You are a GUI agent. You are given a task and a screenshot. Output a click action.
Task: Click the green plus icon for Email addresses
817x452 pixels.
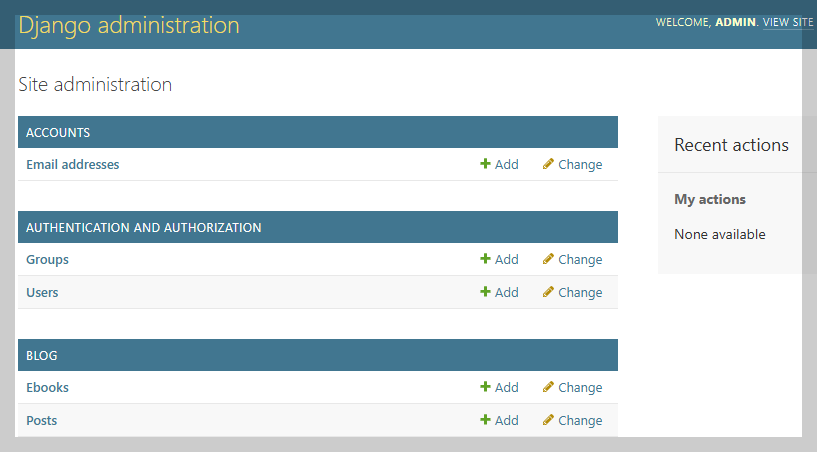tap(485, 164)
